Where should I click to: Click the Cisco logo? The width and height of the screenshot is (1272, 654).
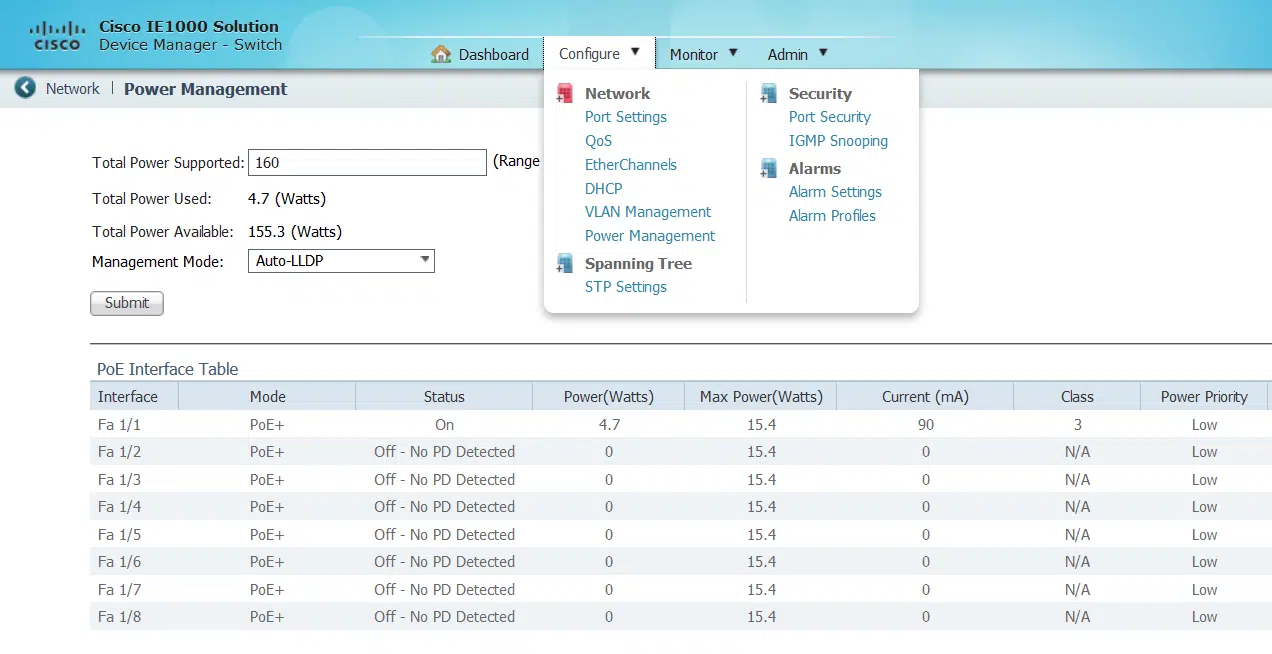pos(57,35)
